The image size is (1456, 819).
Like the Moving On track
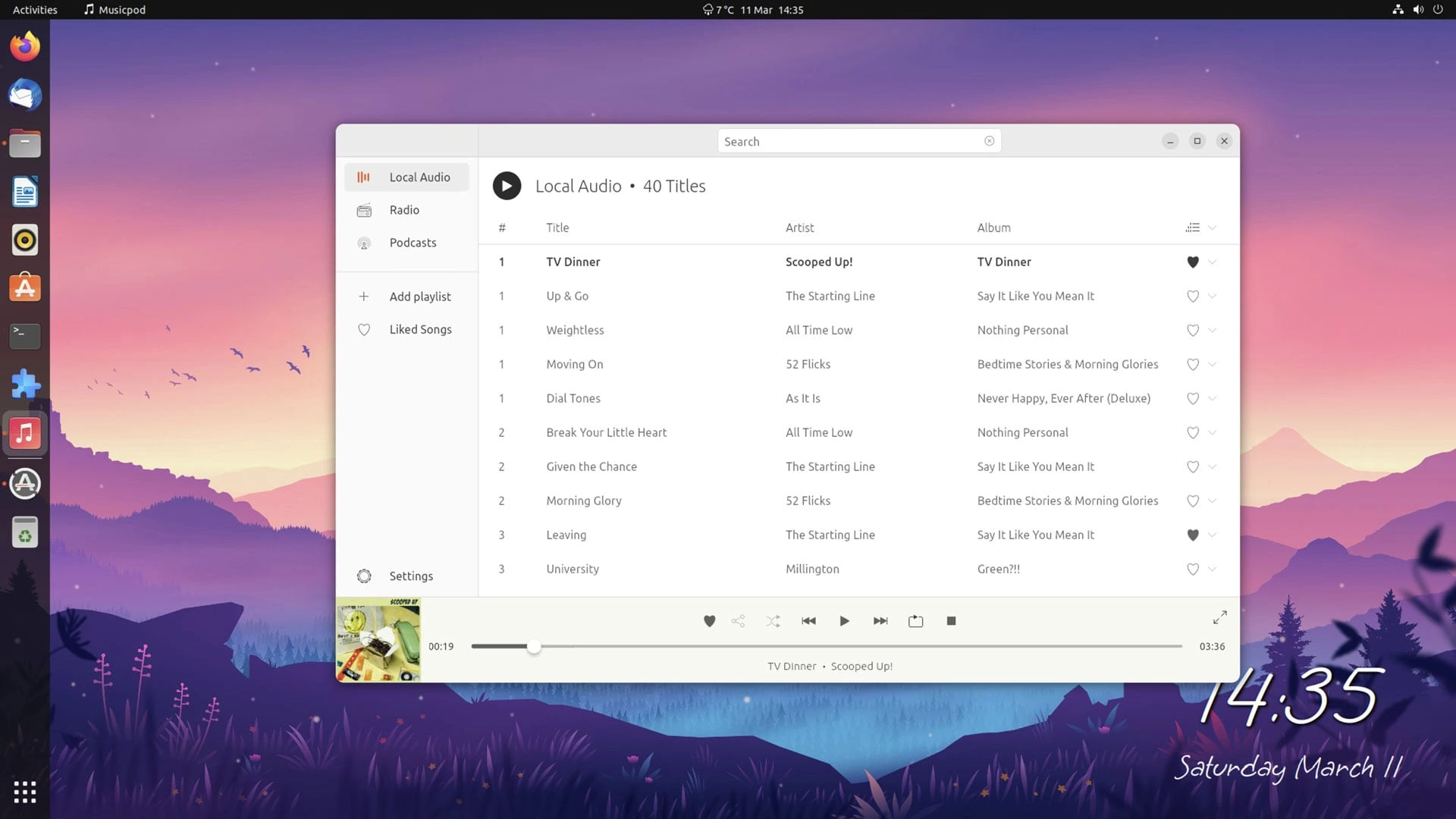click(x=1193, y=364)
